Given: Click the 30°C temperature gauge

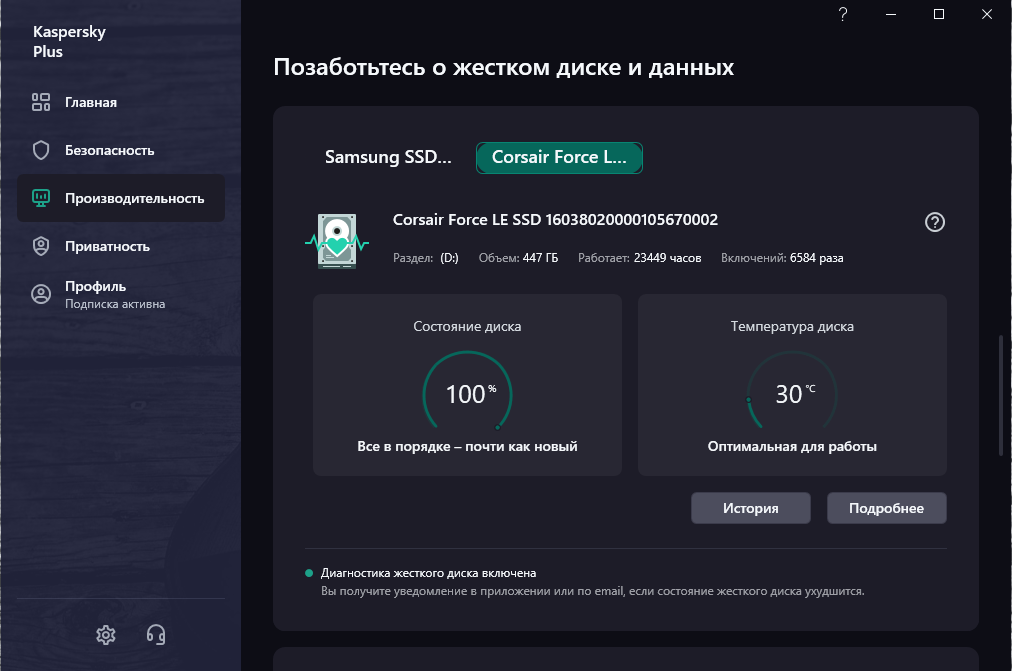Looking at the screenshot, I should 792,392.
